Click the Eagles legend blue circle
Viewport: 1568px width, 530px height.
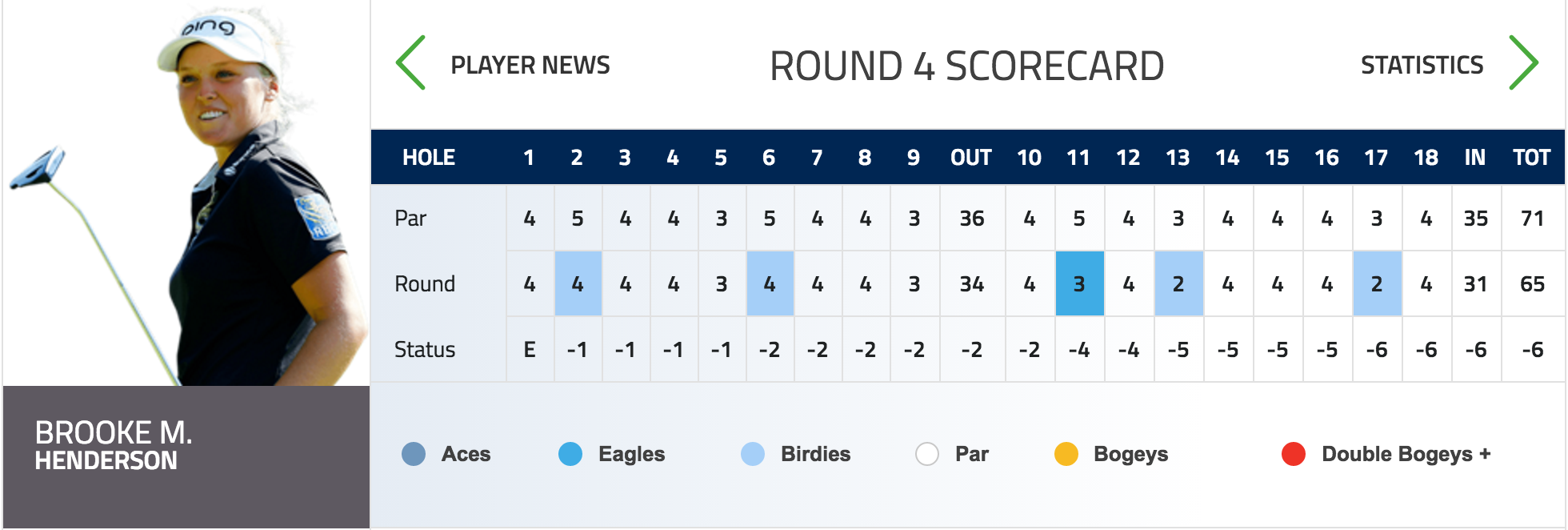click(x=570, y=454)
